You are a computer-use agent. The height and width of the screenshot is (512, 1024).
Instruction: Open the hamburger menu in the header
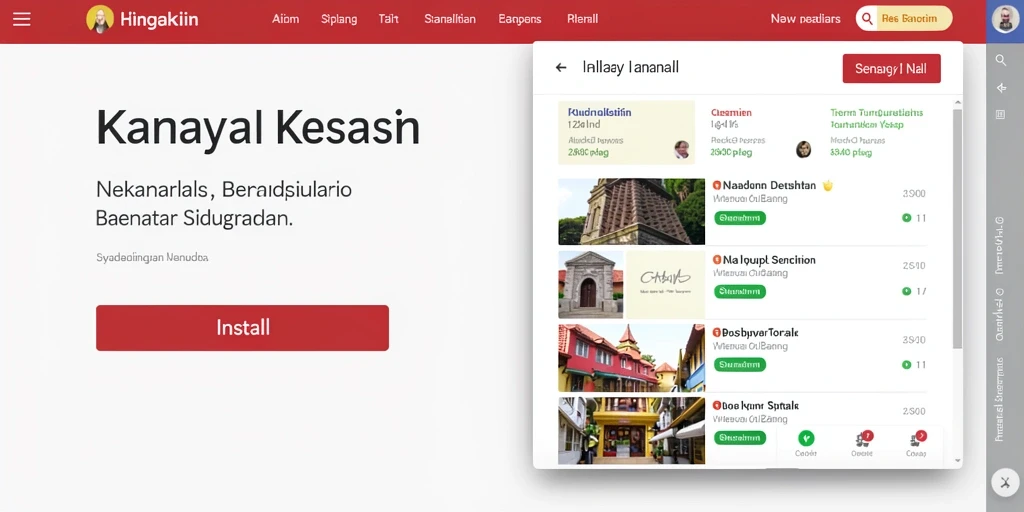click(x=22, y=19)
